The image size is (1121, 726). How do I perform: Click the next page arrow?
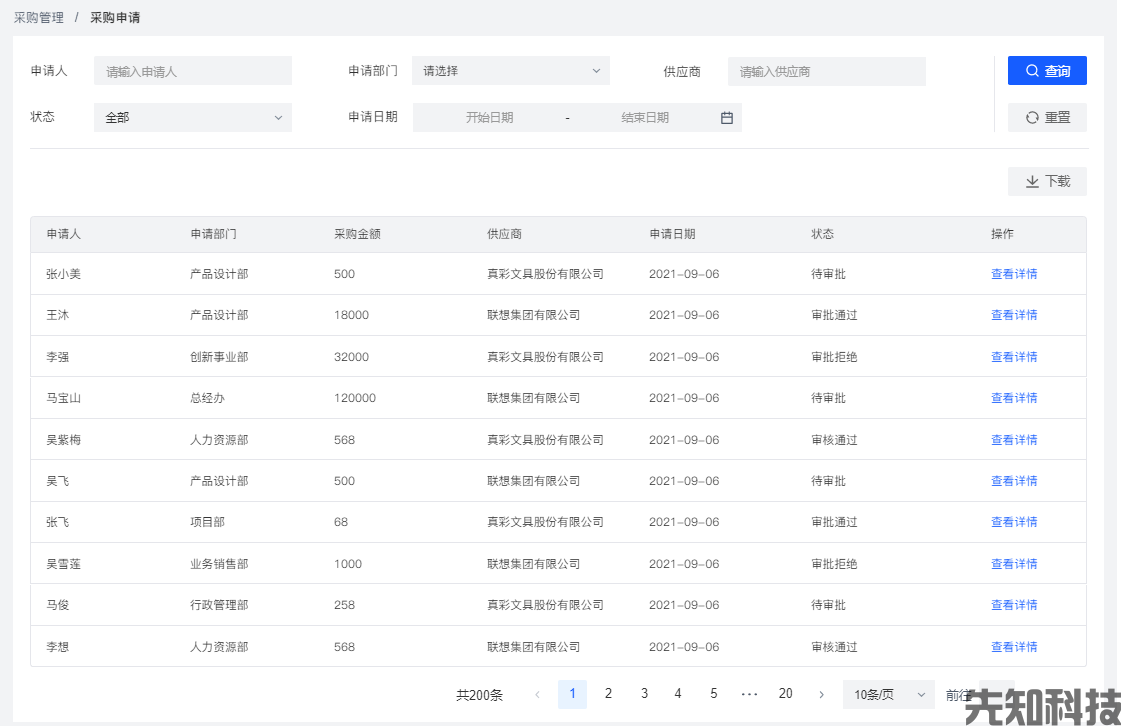821,695
